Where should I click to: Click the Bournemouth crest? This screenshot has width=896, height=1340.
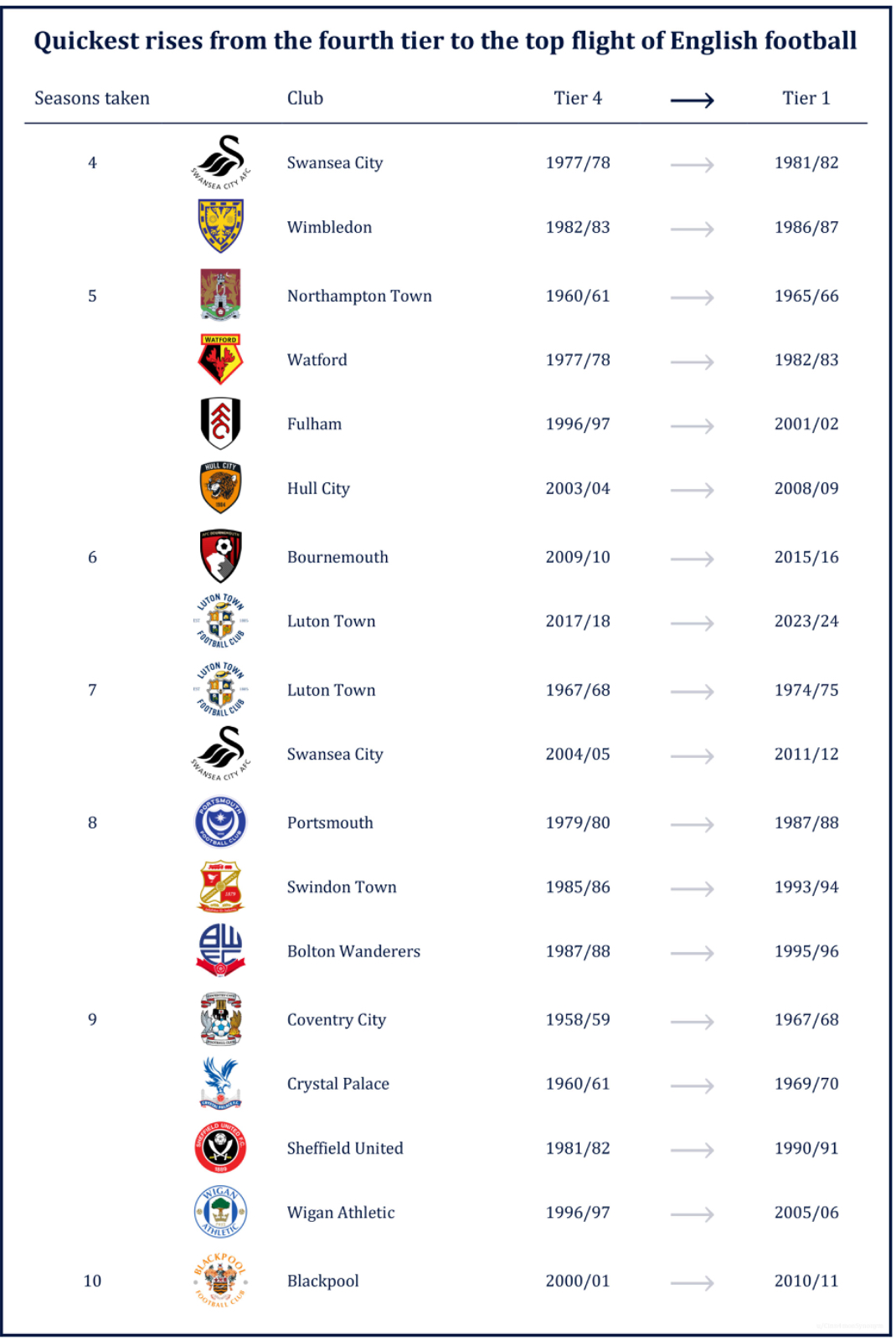tap(220, 556)
